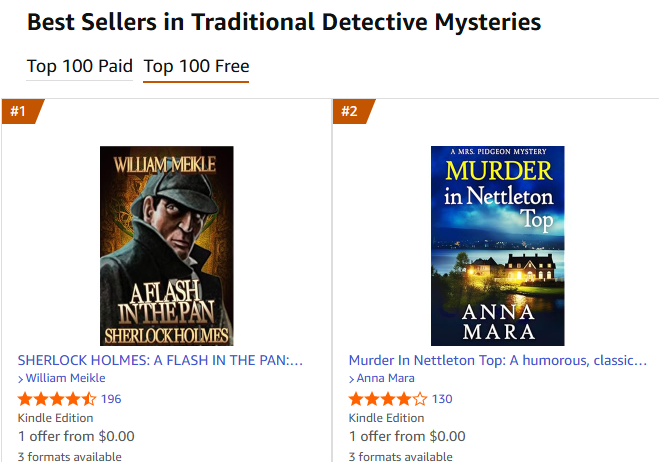This screenshot has height=462, width=659.
Task: View the 130 reviews count
Action: click(442, 399)
